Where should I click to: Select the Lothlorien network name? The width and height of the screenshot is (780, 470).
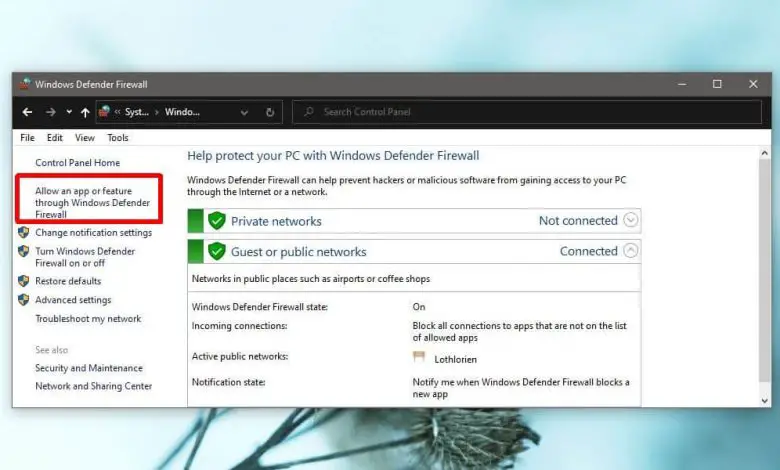[x=455, y=359]
